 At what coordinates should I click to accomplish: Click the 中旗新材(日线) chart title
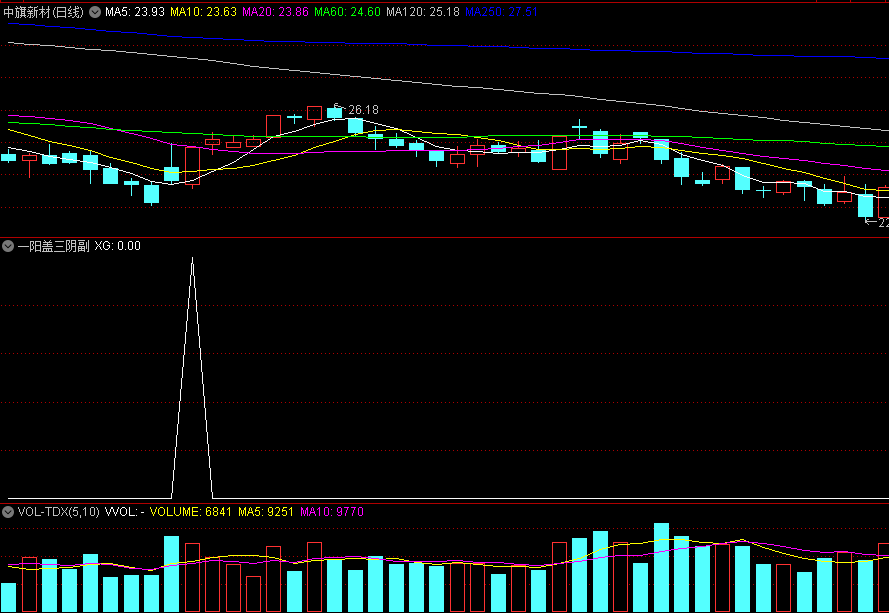point(44,12)
